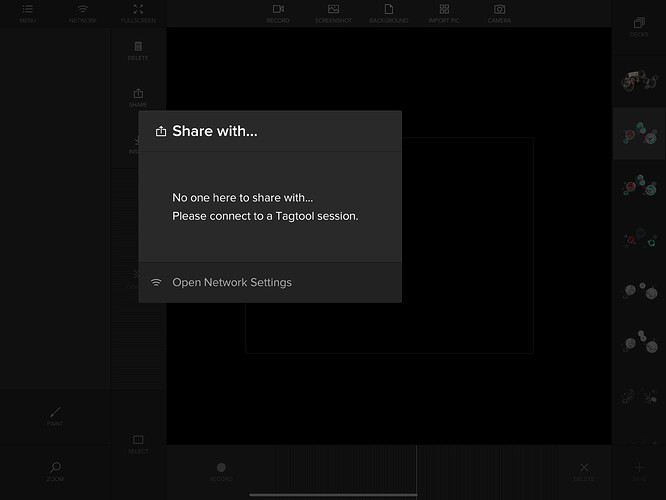Tap the Network wifi icon in top bar
666x500 pixels.
83,13
